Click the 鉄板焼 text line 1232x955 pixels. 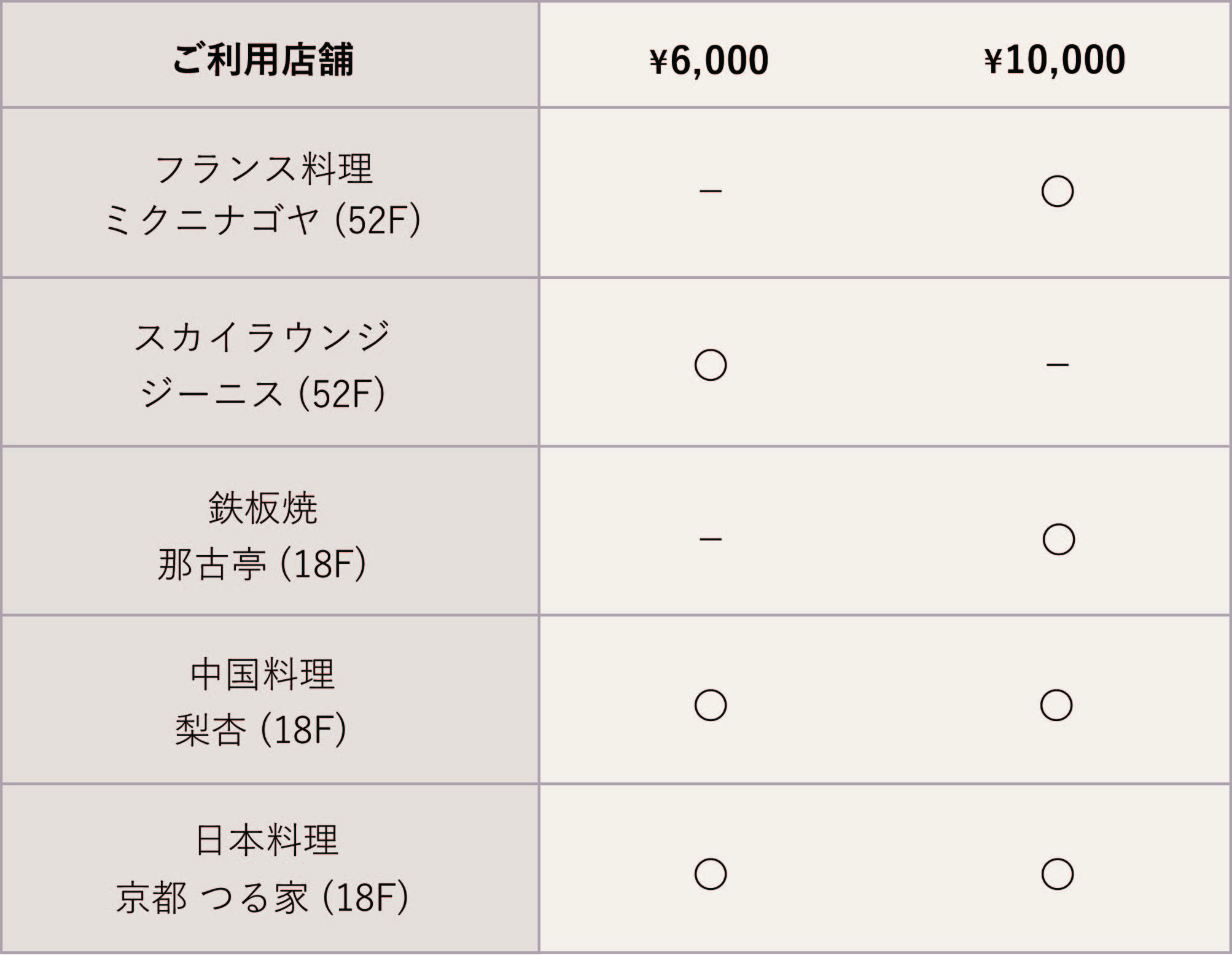tap(263, 508)
